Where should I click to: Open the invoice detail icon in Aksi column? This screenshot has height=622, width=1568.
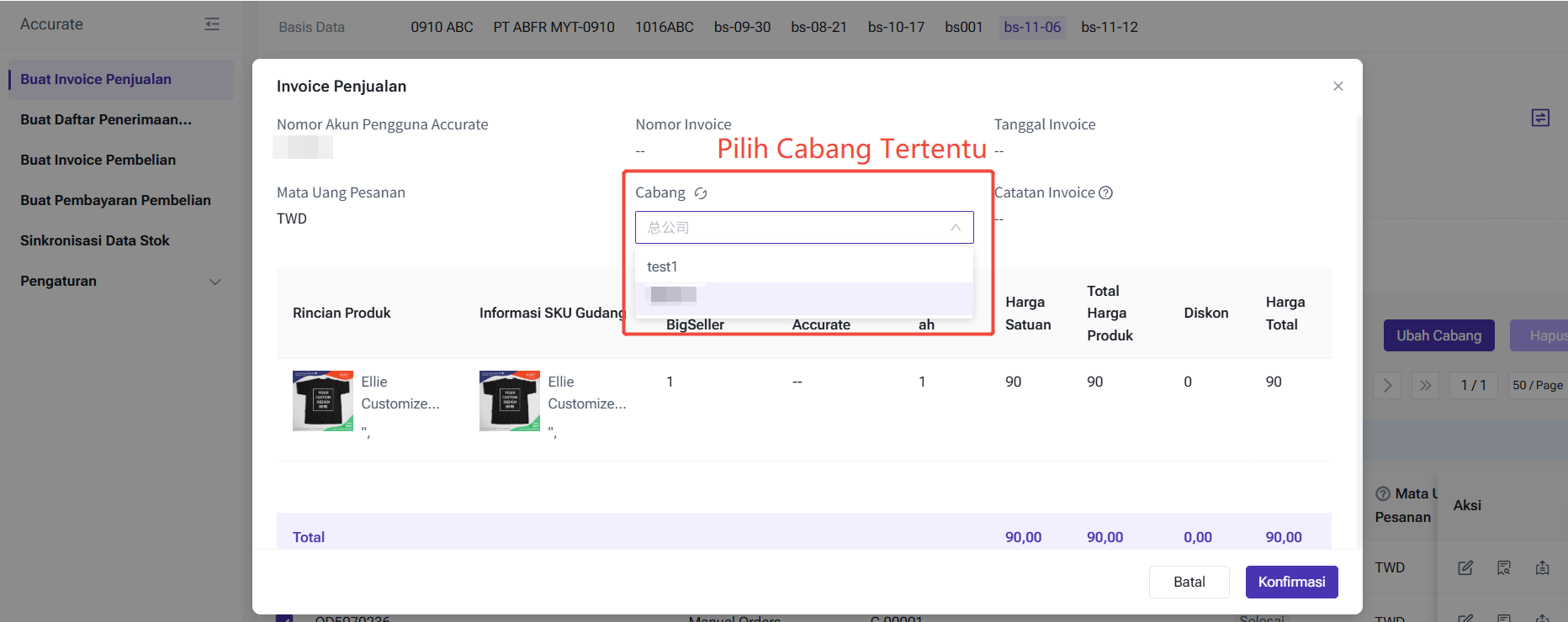pos(1504,568)
